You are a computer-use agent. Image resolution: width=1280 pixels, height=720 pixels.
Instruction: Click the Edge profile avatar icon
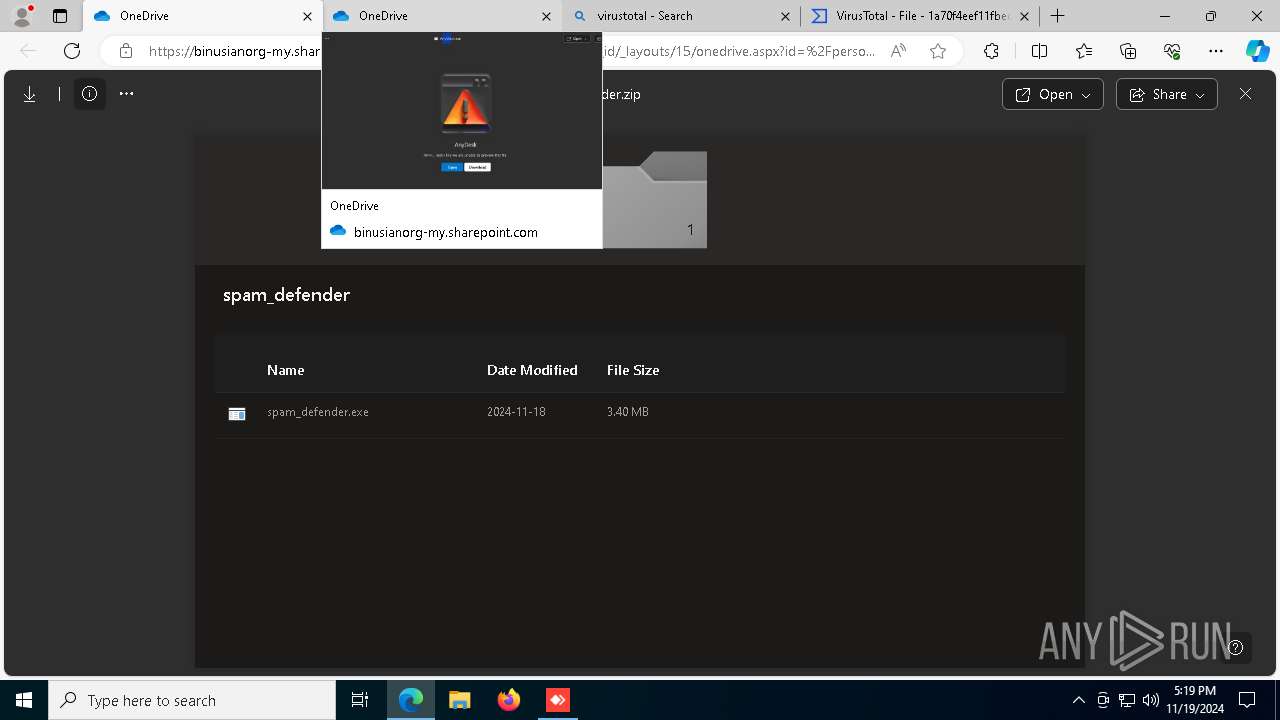tap(21, 16)
